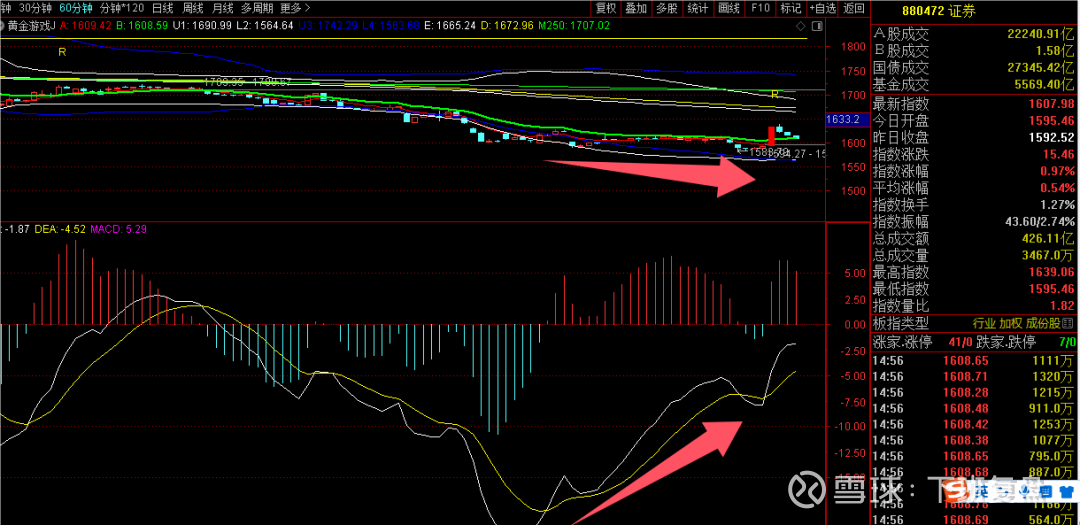The image size is (1080, 525).
Task: Click the 国债成交 value 27345.42亿
Action: point(1039,68)
